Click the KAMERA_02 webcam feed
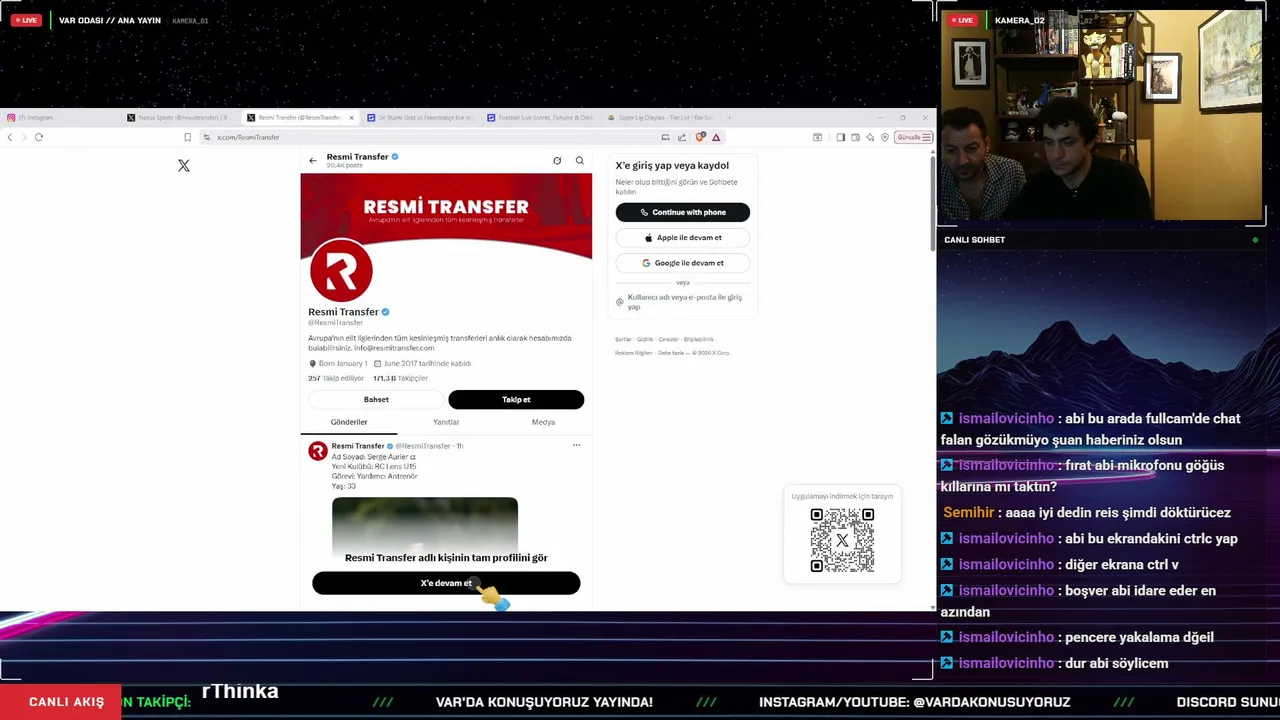The image size is (1280, 720). click(1100, 115)
